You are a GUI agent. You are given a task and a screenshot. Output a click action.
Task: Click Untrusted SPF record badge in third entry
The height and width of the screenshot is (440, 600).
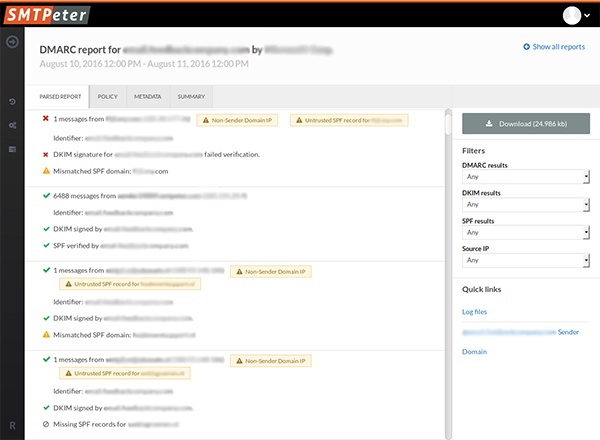[130, 284]
